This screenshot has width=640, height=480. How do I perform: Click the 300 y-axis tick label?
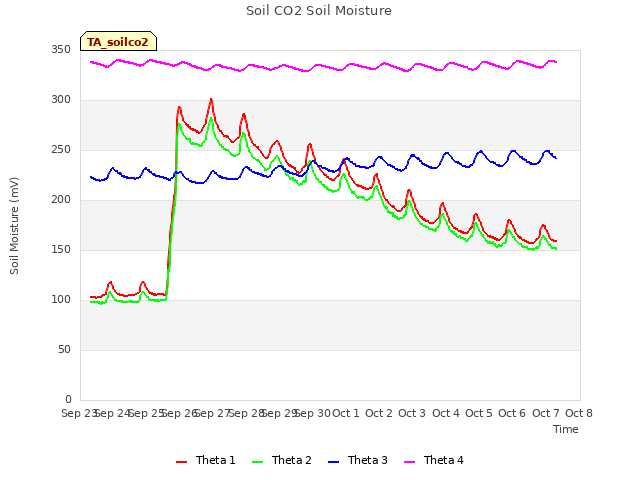[61, 100]
